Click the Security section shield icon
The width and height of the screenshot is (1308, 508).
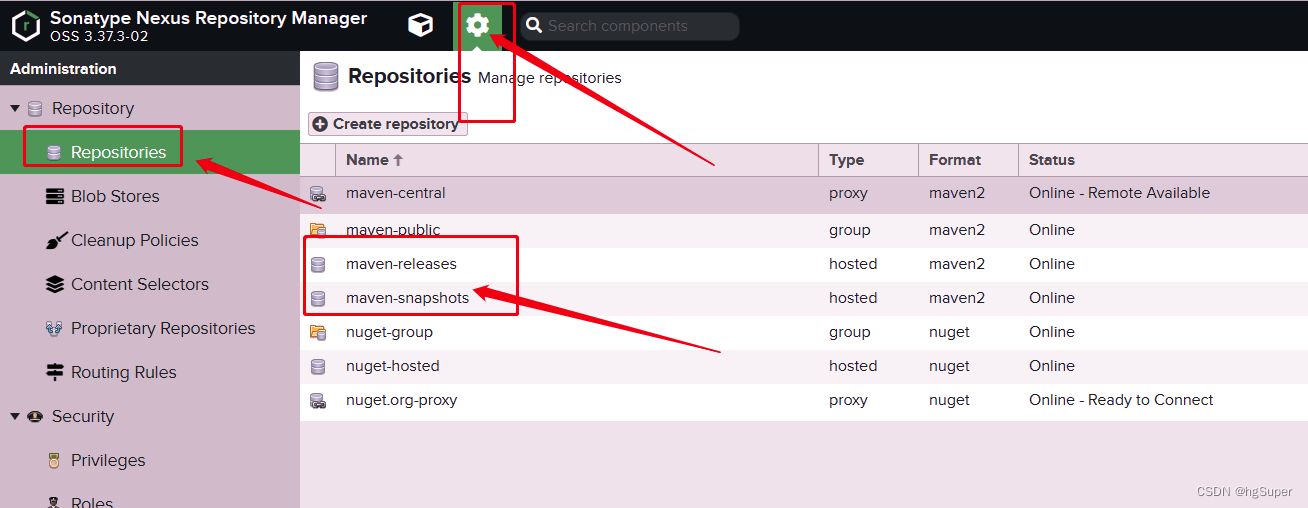tap(36, 416)
